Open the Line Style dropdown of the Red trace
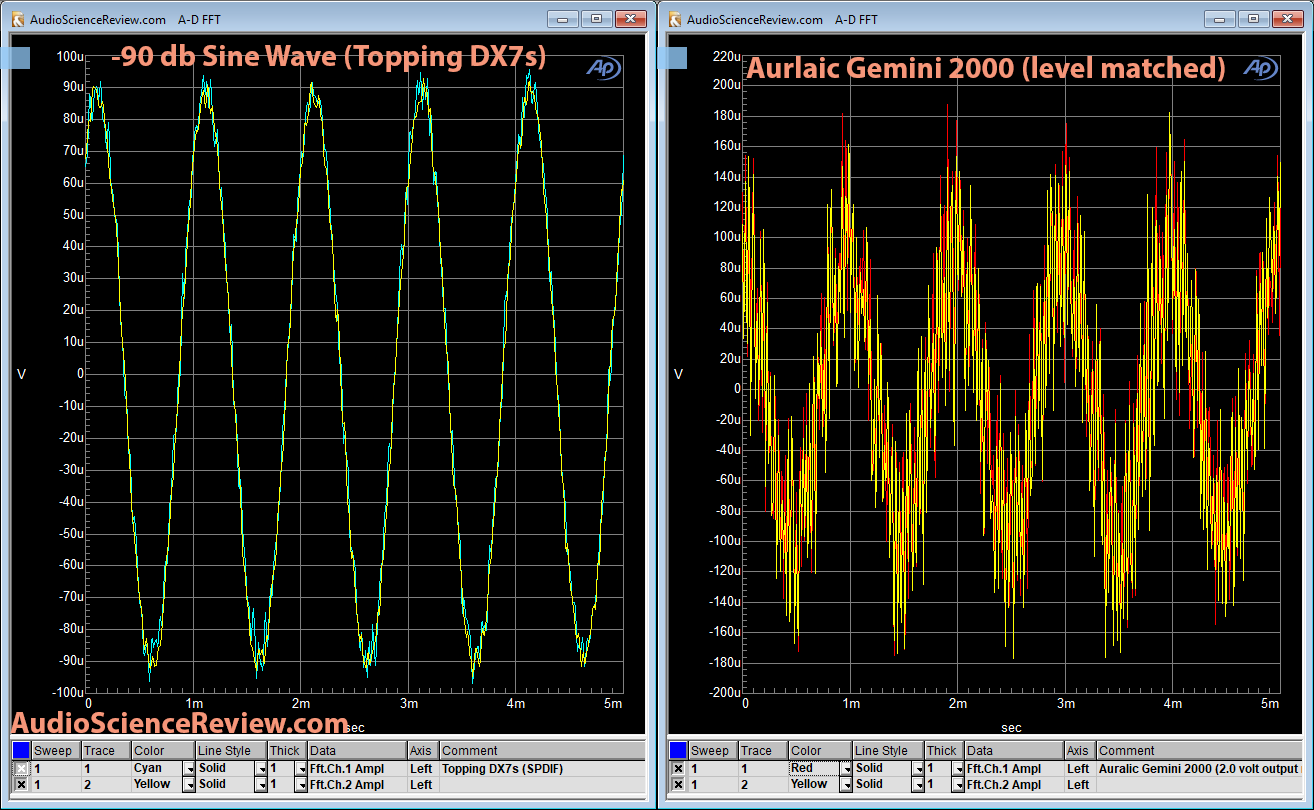The image size is (1314, 810). (917, 768)
